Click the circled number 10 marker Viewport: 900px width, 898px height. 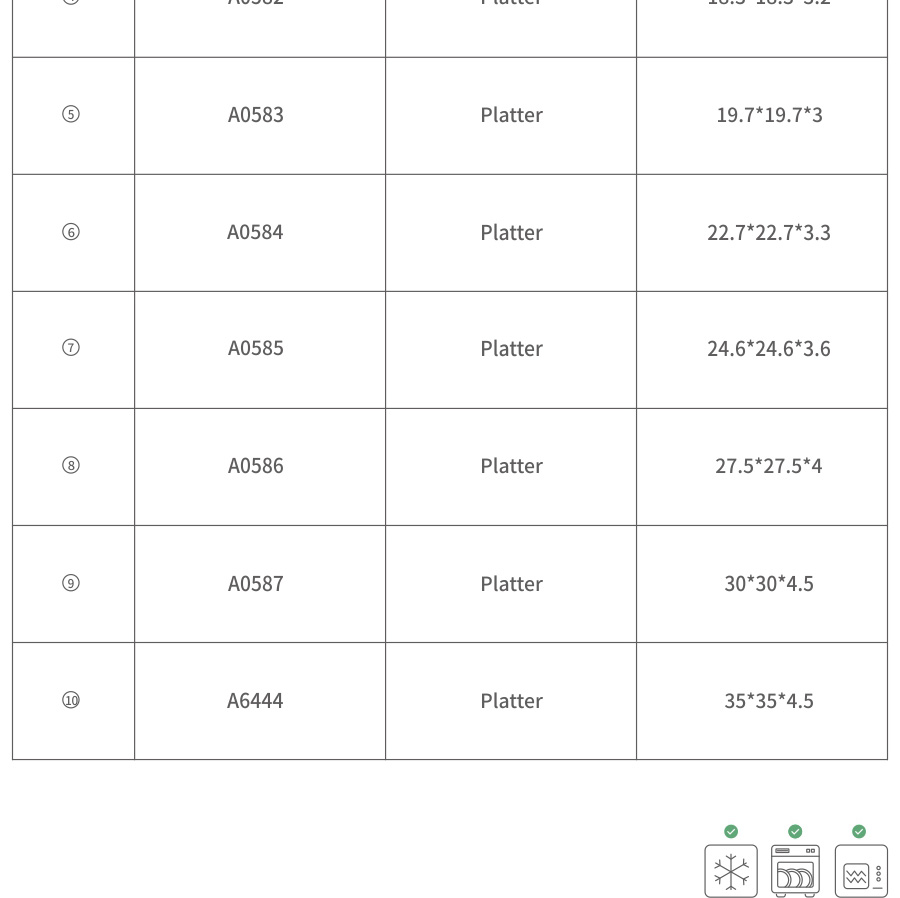pyautogui.click(x=71, y=700)
